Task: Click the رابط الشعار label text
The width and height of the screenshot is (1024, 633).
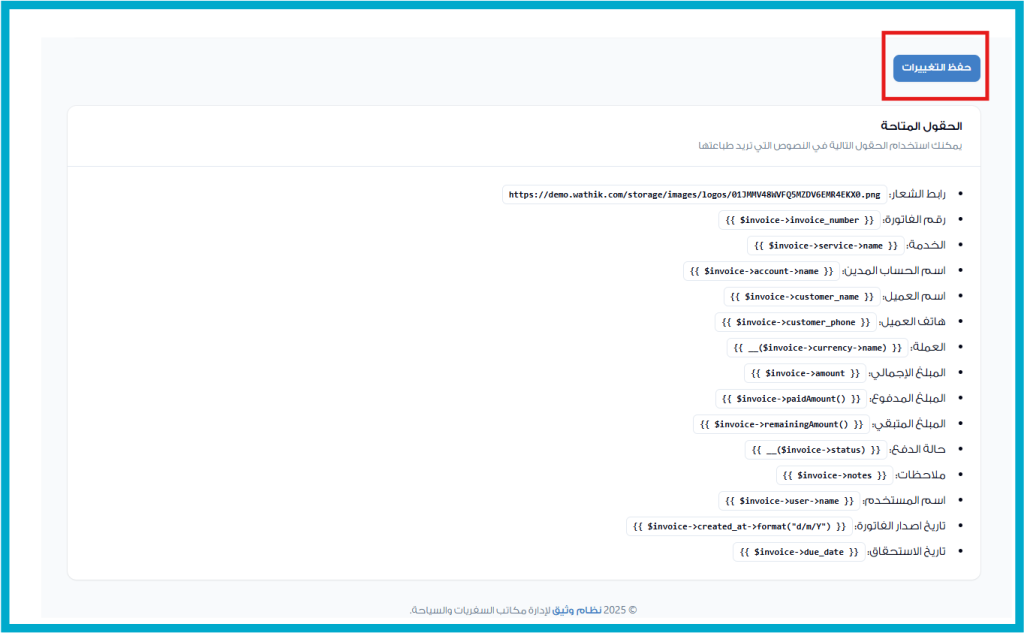Action: point(917,195)
